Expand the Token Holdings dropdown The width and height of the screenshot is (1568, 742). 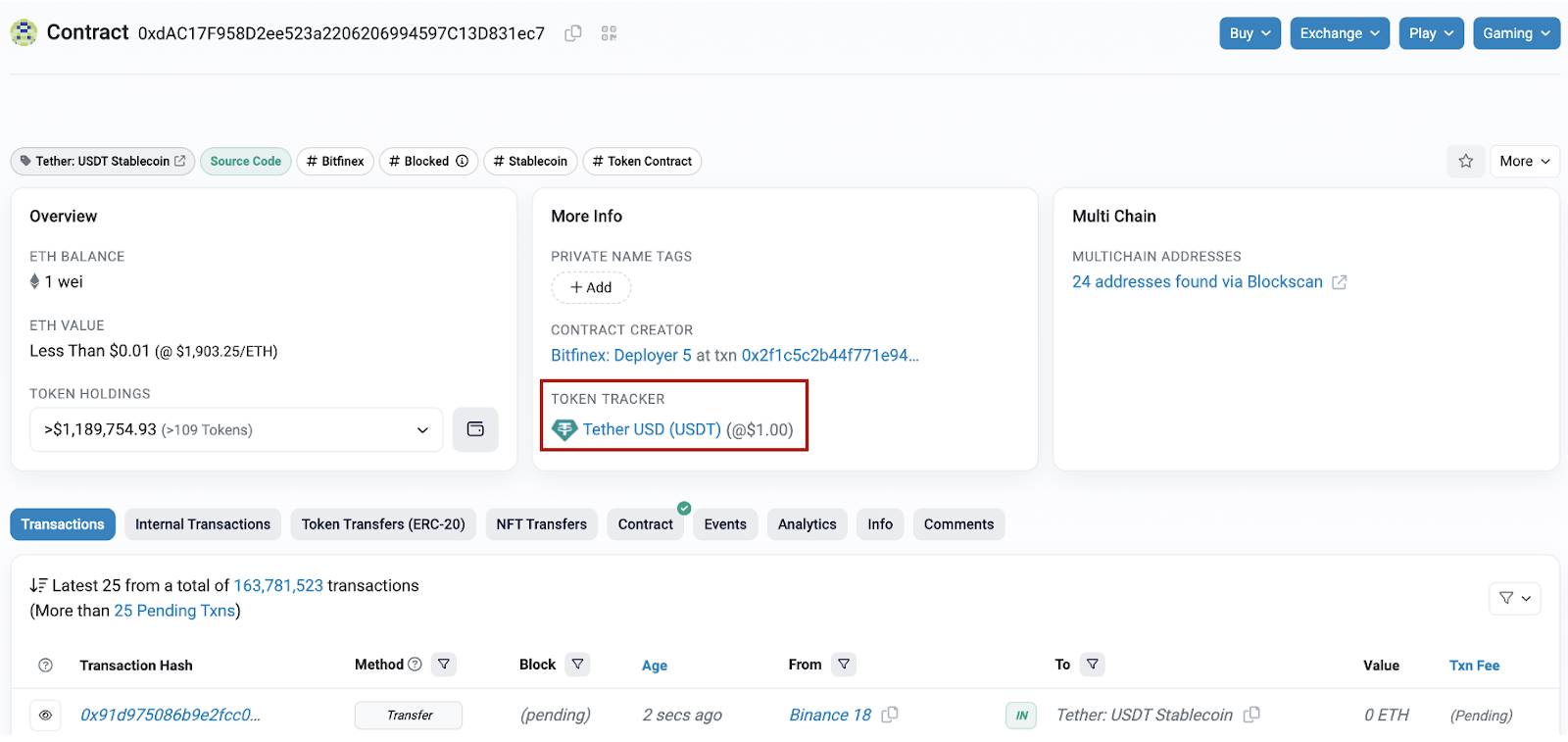pos(236,429)
